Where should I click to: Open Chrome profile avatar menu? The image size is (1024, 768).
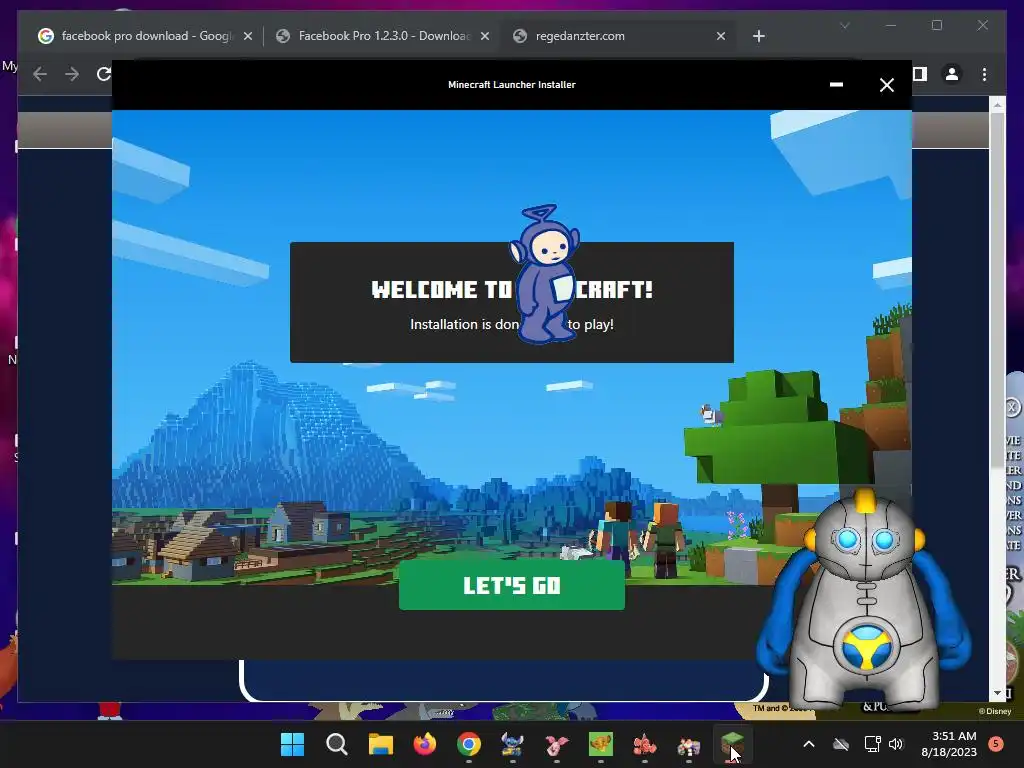[x=952, y=74]
